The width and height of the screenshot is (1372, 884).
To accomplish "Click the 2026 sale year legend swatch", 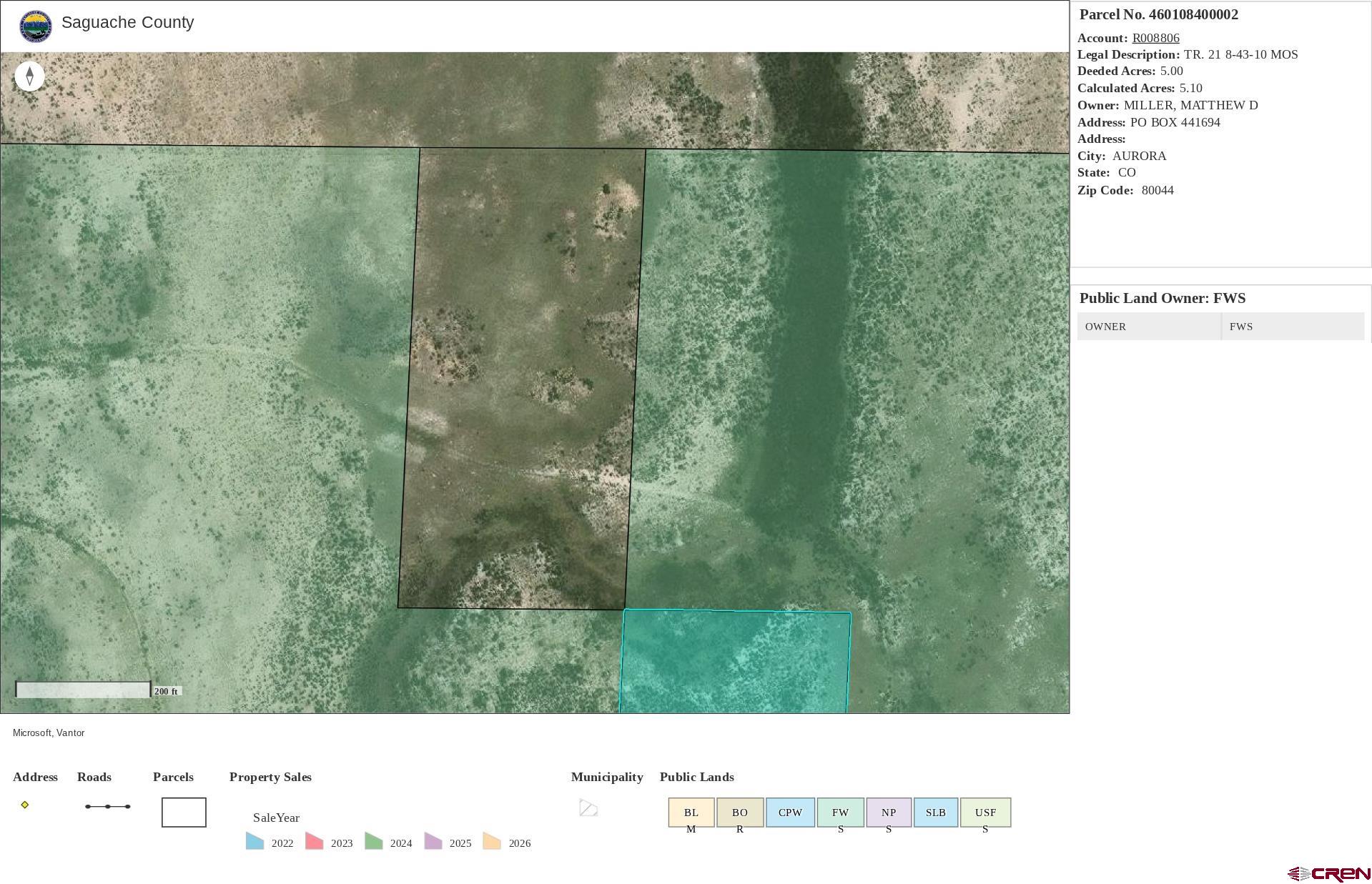I will (492, 841).
